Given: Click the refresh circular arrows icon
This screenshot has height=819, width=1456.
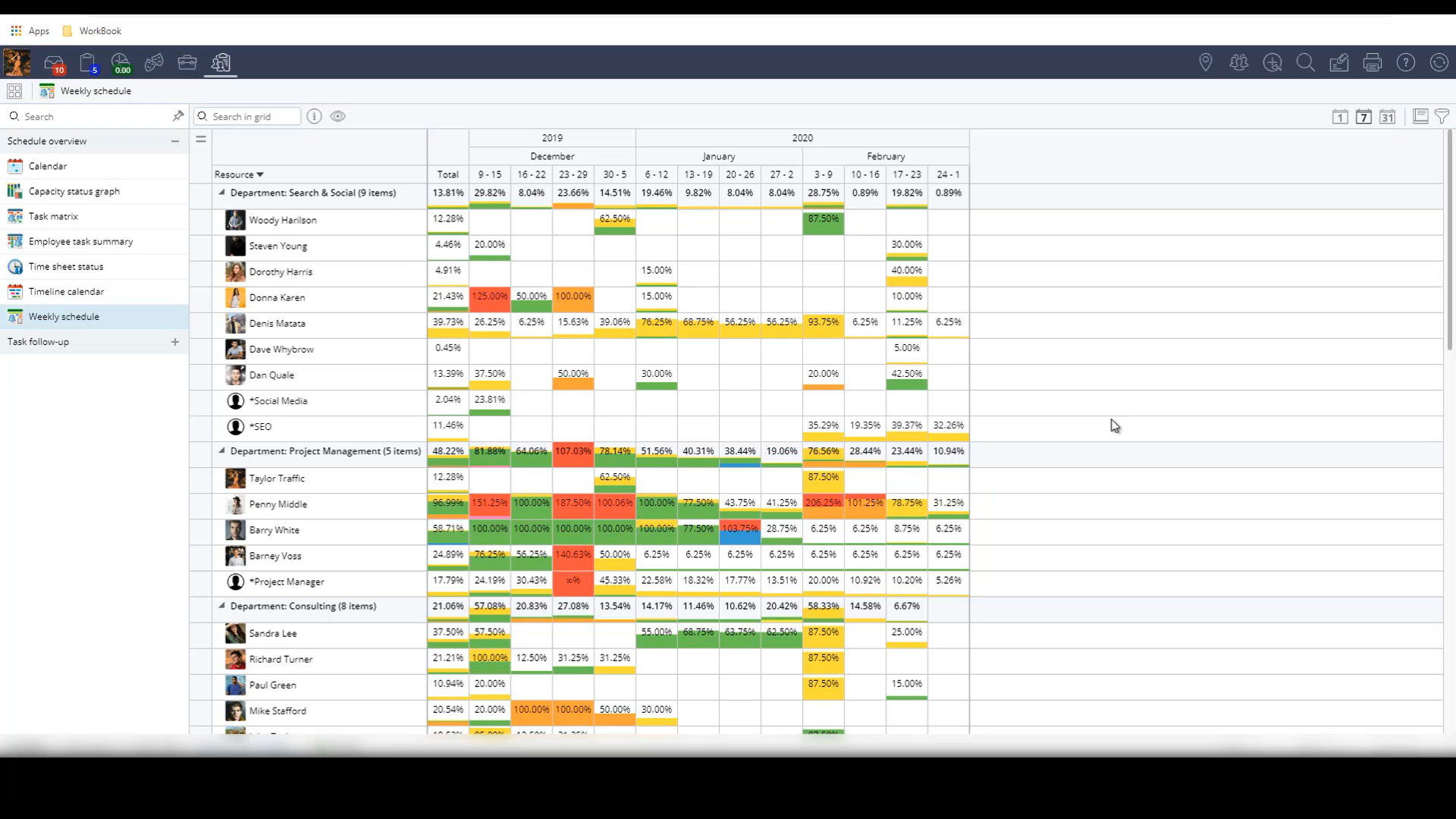Looking at the screenshot, I should tap(1439, 63).
